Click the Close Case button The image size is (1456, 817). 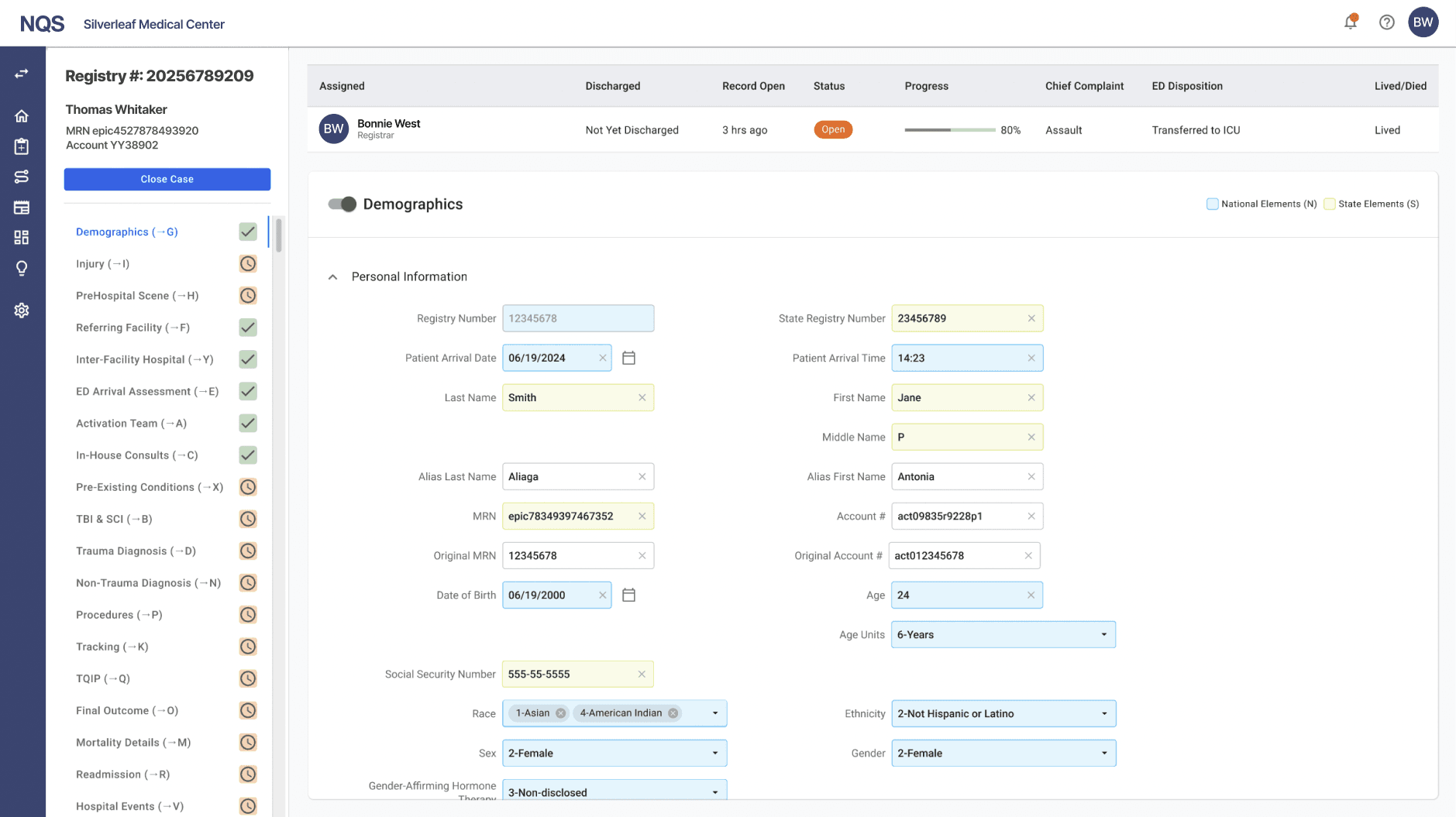click(167, 178)
